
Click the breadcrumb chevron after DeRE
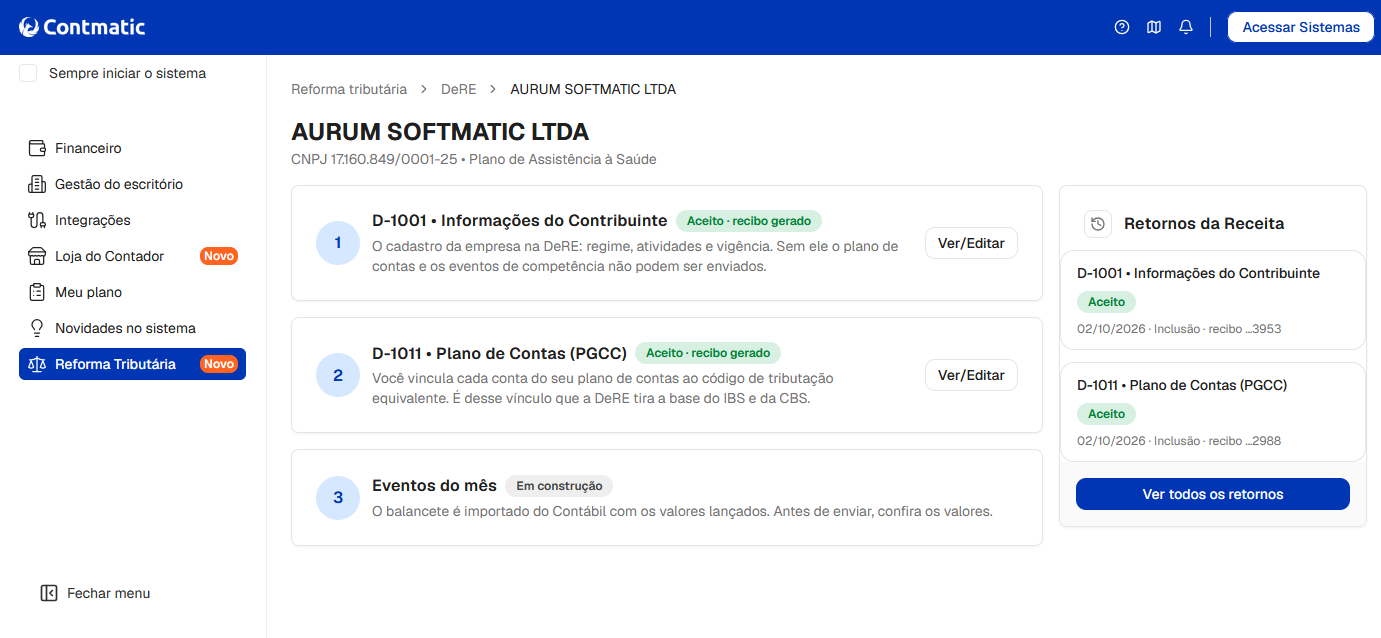(493, 89)
